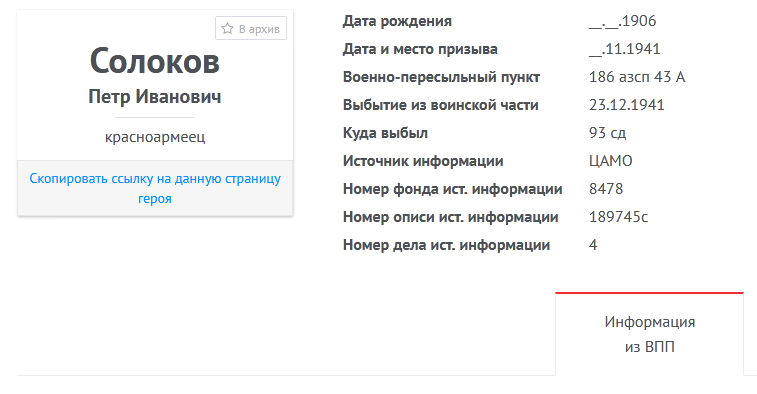Click the conscription value '__.11.1941'
The width and height of the screenshot is (757, 394).
624,49
